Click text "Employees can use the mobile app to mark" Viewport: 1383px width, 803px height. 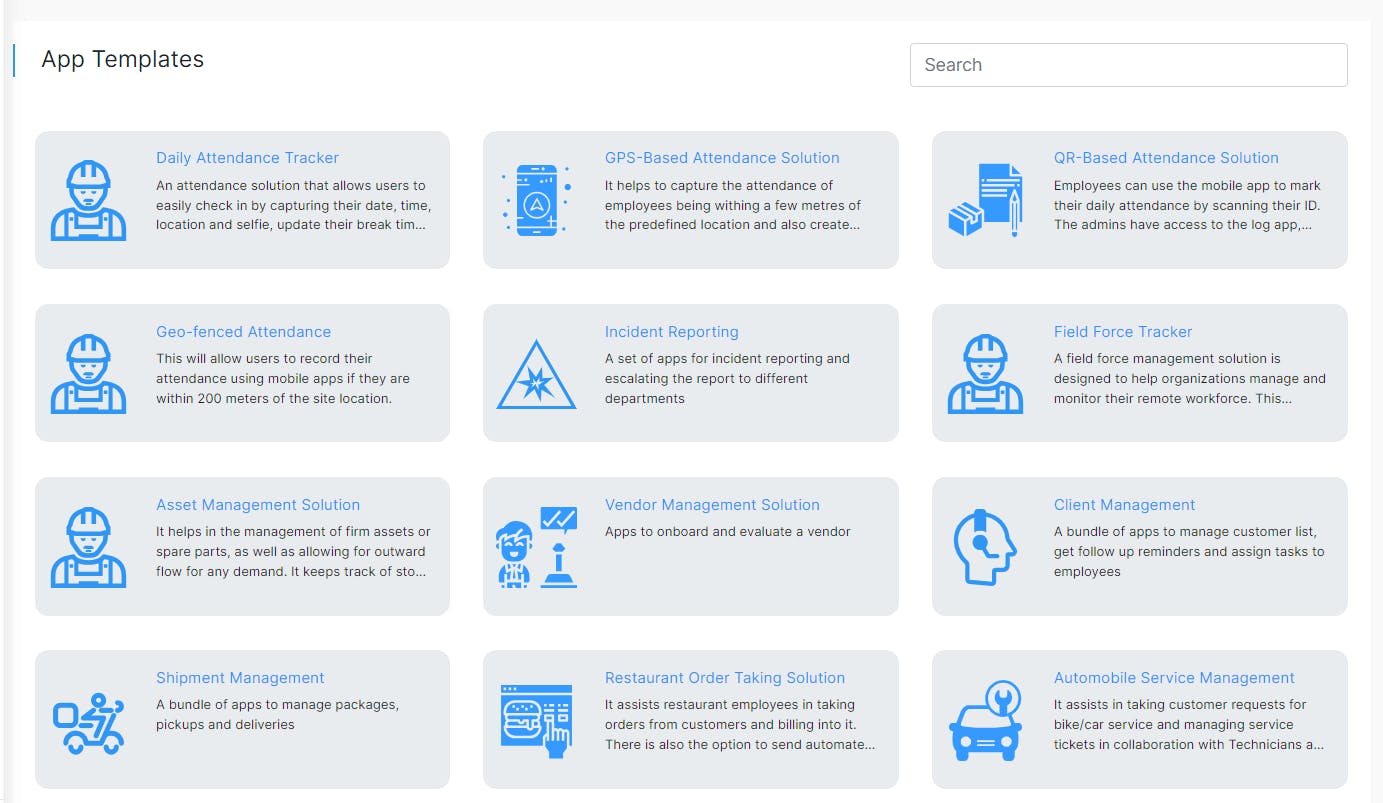coord(1187,185)
